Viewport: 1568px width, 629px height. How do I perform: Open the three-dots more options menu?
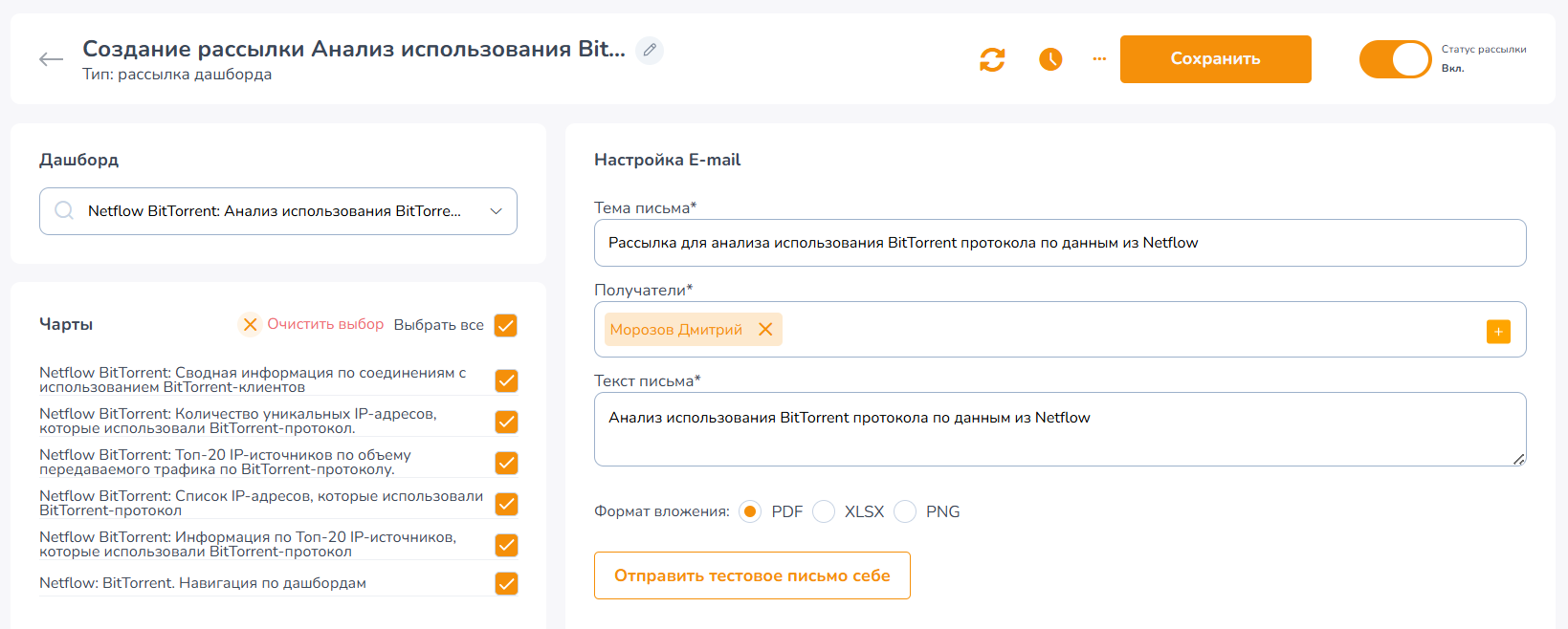[x=1099, y=59]
